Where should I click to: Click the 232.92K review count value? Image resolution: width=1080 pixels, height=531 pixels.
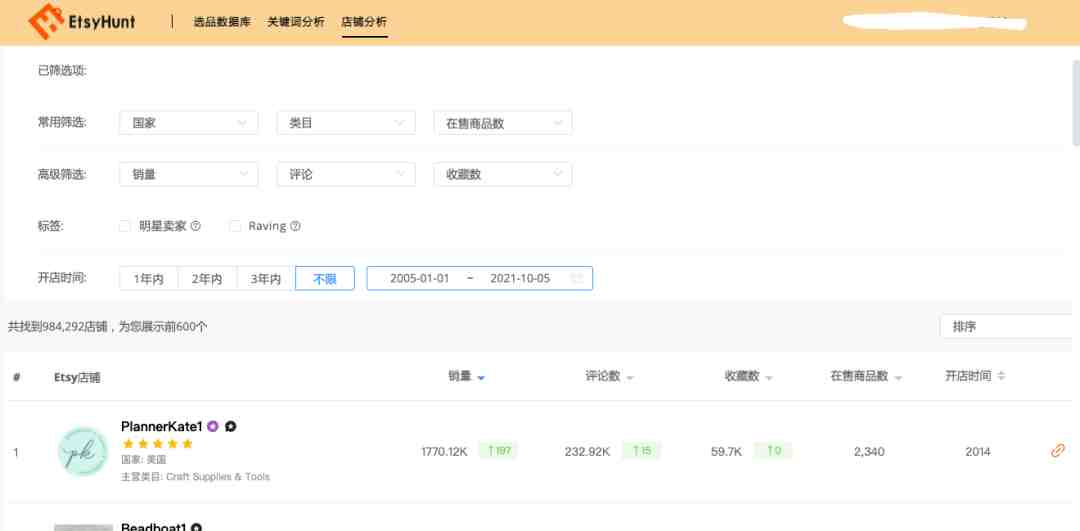(588, 452)
